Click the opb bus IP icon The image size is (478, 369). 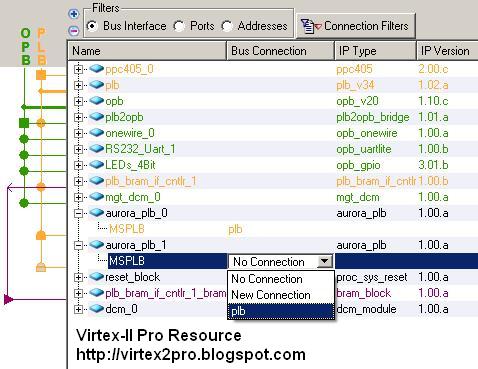click(x=96, y=101)
